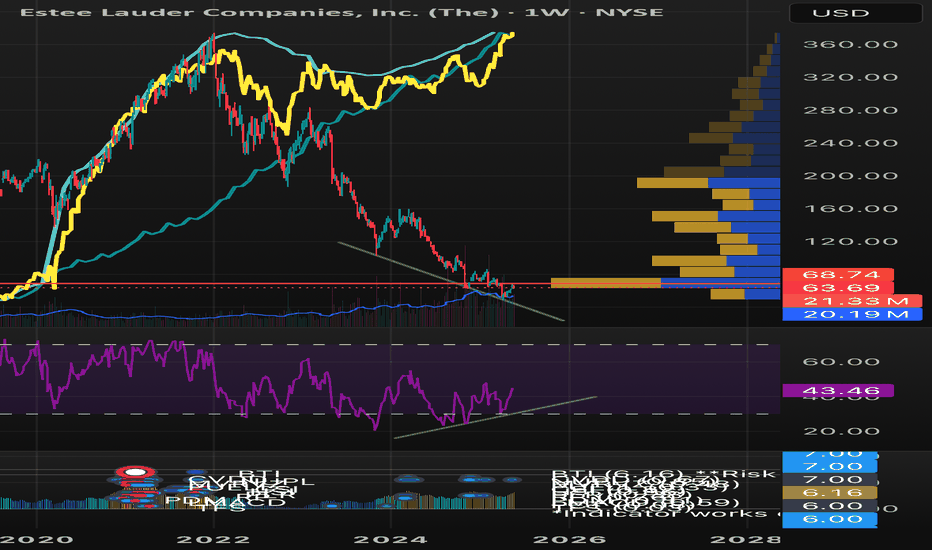Click the 320.00 price axis label
932x550 pixels.
850,77
